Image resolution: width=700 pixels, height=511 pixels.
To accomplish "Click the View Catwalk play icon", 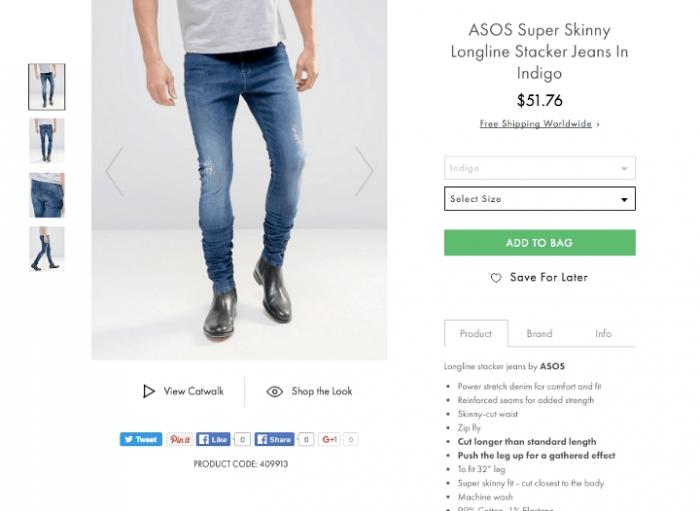I will click(x=149, y=391).
